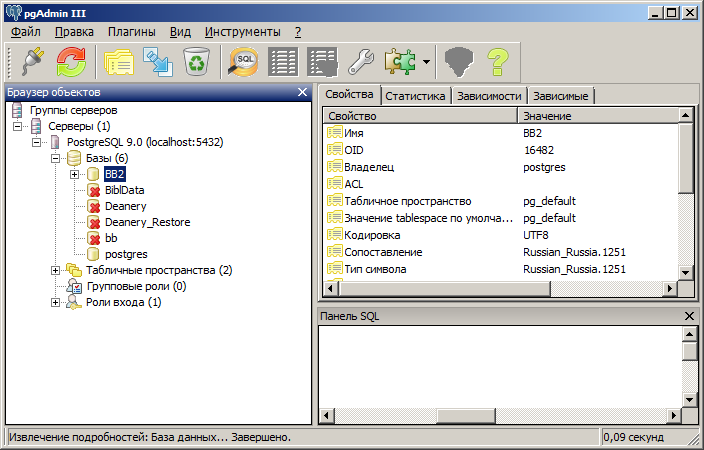Image resolution: width=704 pixels, height=450 pixels.
Task: Select the bb database
Action: (111, 238)
